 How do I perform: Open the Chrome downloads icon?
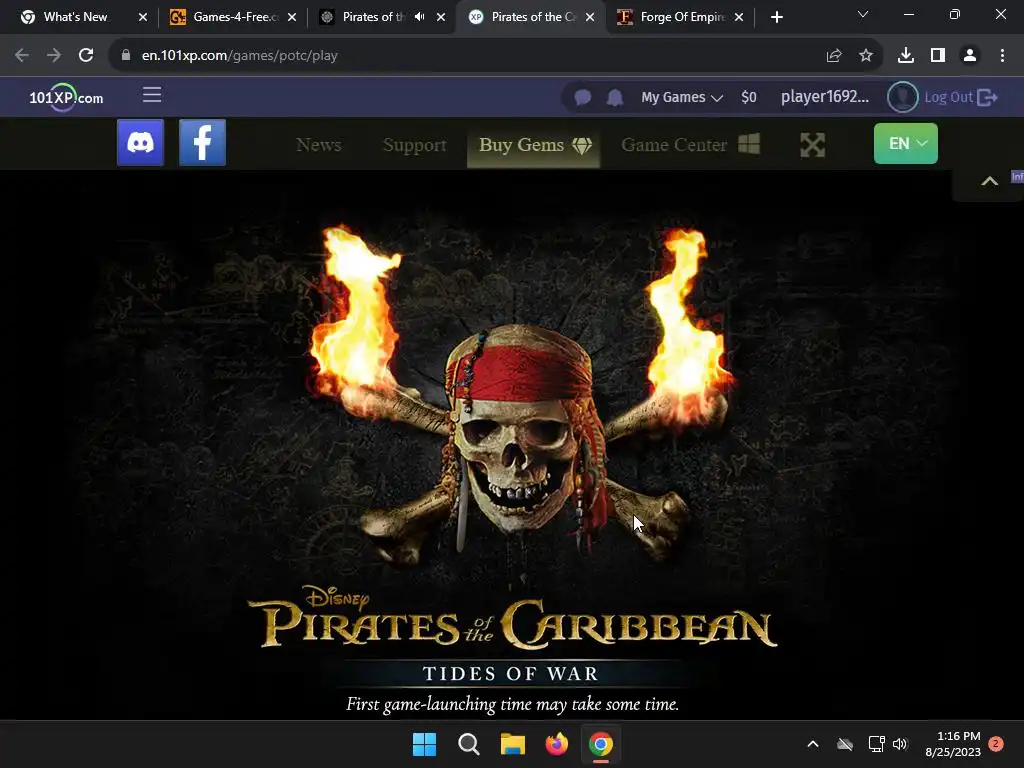click(906, 56)
